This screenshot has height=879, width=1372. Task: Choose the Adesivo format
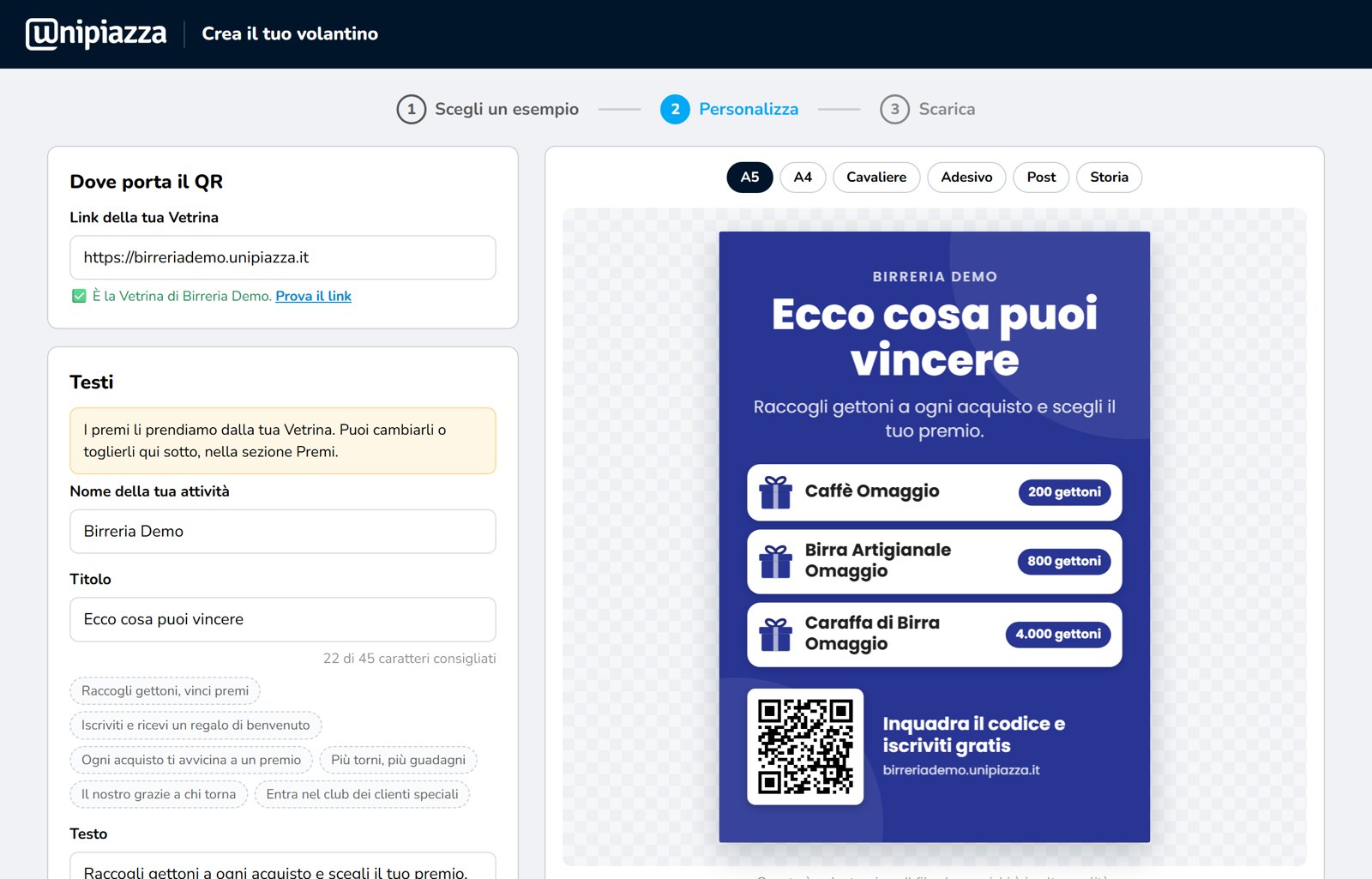point(966,178)
